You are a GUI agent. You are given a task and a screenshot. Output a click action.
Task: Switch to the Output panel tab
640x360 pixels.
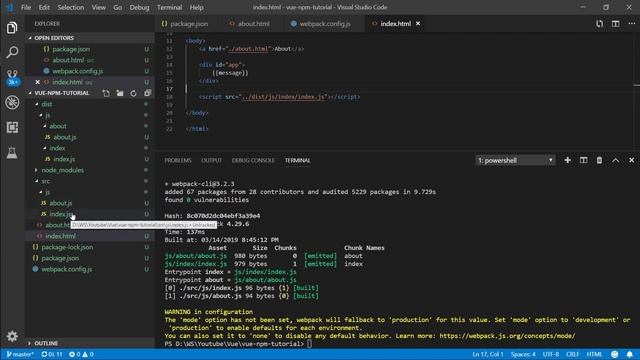(x=211, y=160)
